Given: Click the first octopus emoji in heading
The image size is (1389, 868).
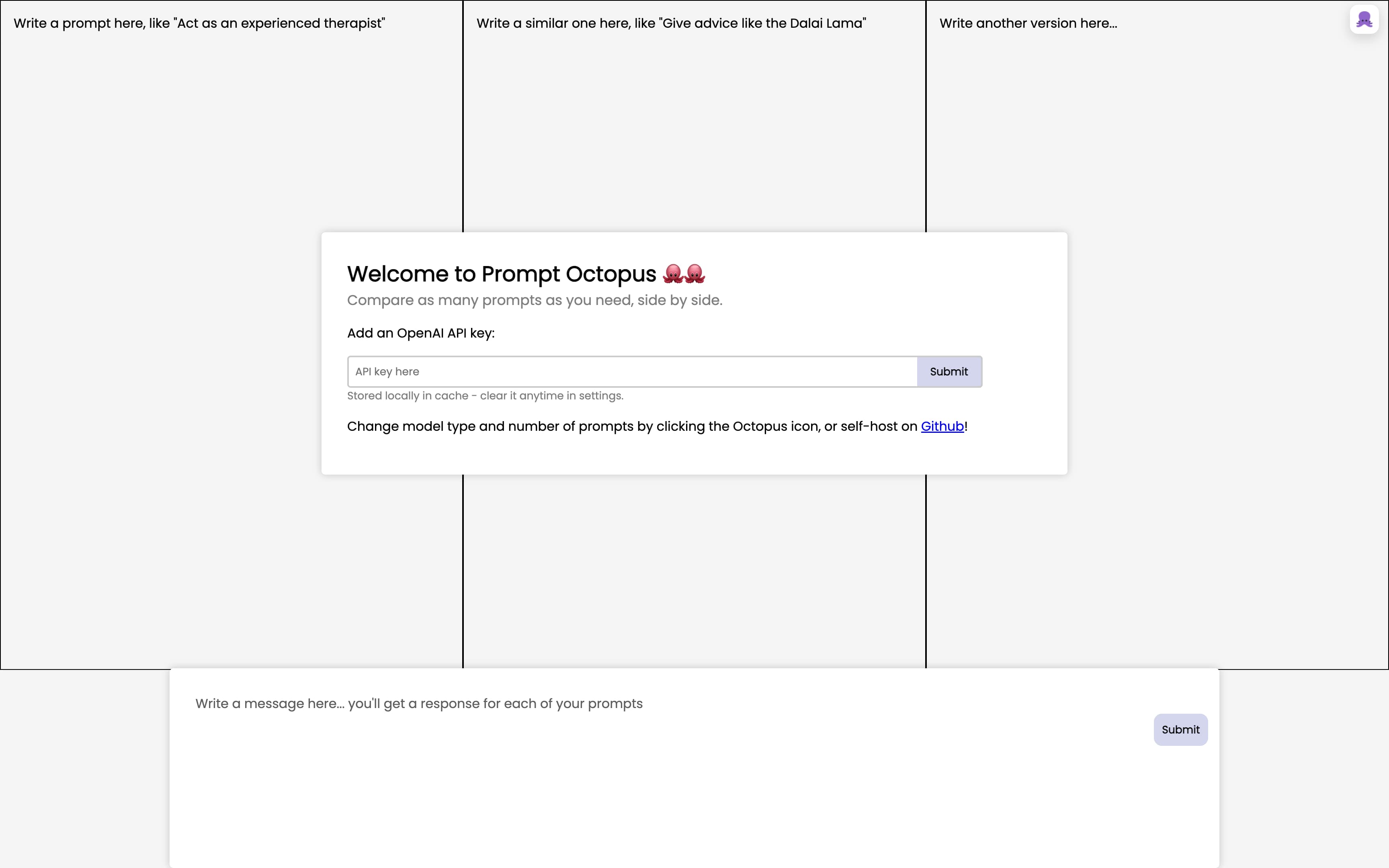Looking at the screenshot, I should pos(673,274).
